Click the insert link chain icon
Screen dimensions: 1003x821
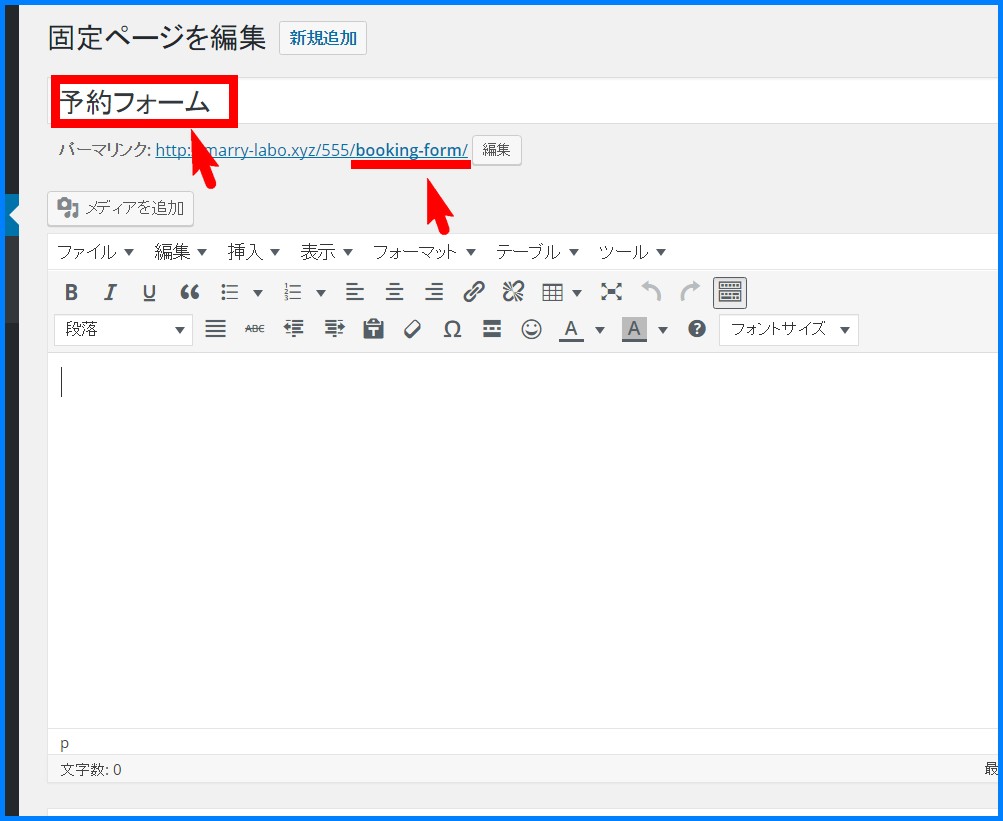tap(474, 292)
